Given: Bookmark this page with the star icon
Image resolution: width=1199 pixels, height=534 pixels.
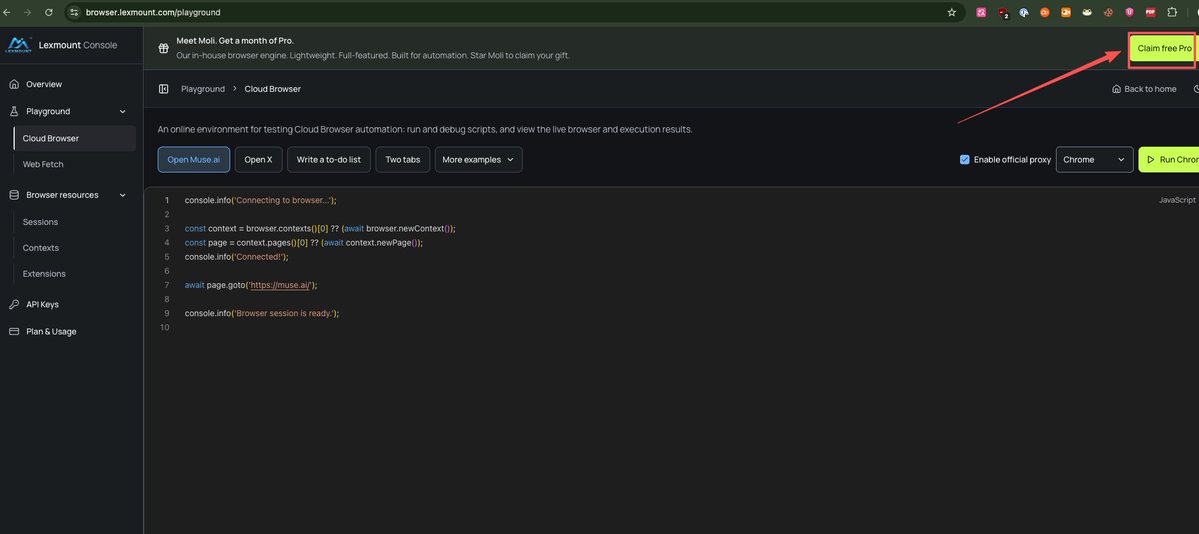Looking at the screenshot, I should (951, 12).
